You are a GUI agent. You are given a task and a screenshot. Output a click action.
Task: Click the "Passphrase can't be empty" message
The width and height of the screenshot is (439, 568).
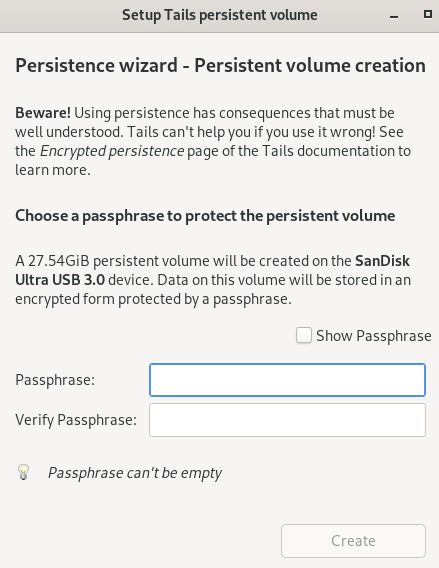(135, 473)
